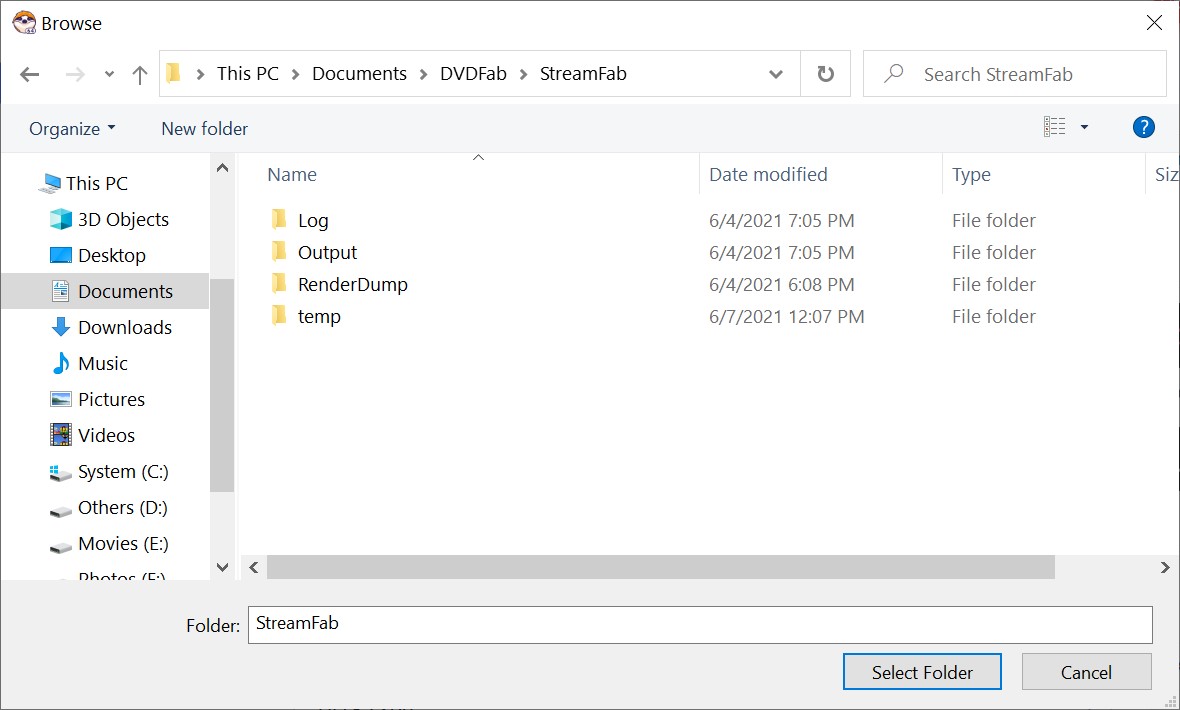Refresh the StreamFab folder view
The image size is (1180, 710).
[x=826, y=74]
